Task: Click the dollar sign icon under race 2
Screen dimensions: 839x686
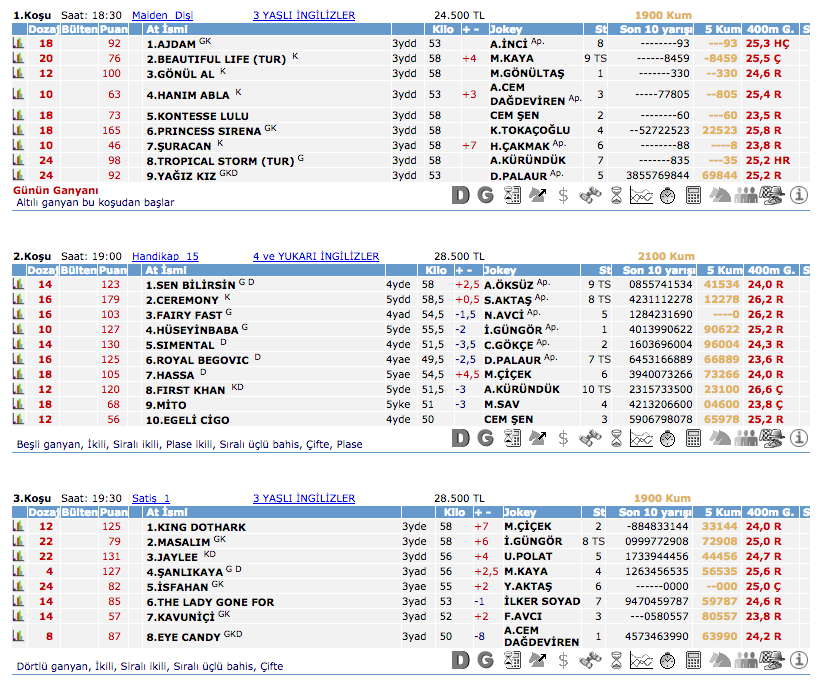Action: pyautogui.click(x=564, y=438)
